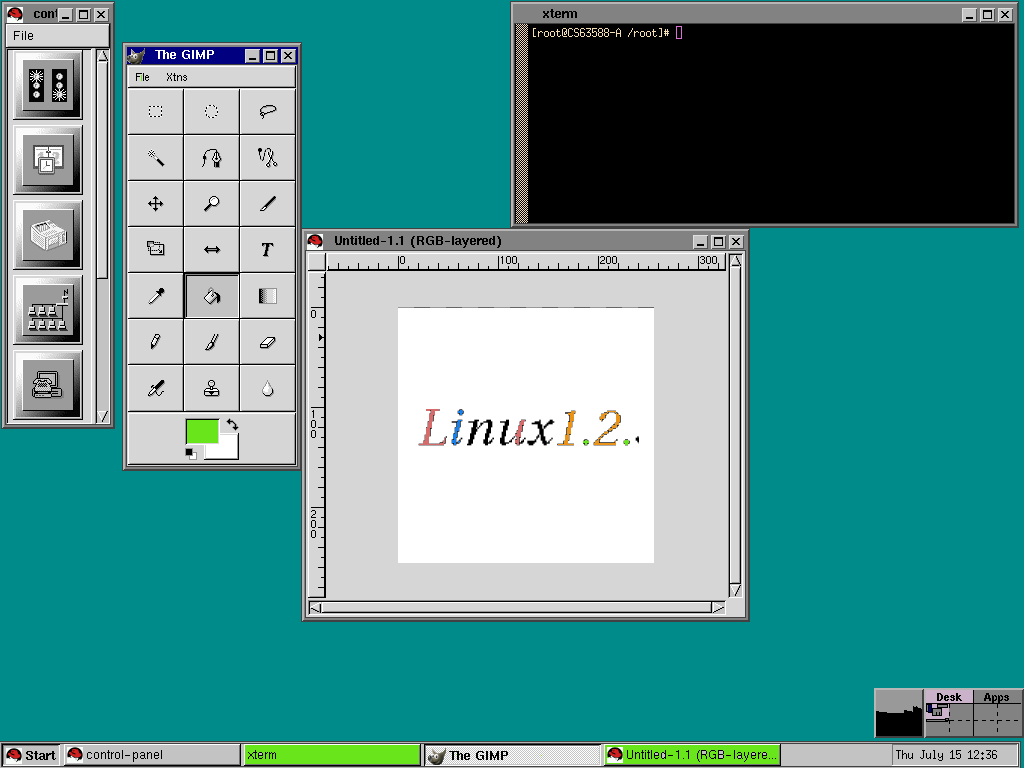Open the printer configuration icon in control-panel
This screenshot has height=768, width=1024.
point(48,236)
